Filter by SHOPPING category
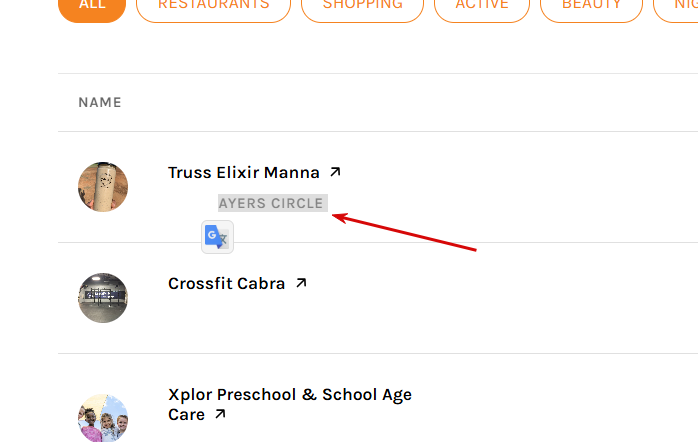 (362, 6)
